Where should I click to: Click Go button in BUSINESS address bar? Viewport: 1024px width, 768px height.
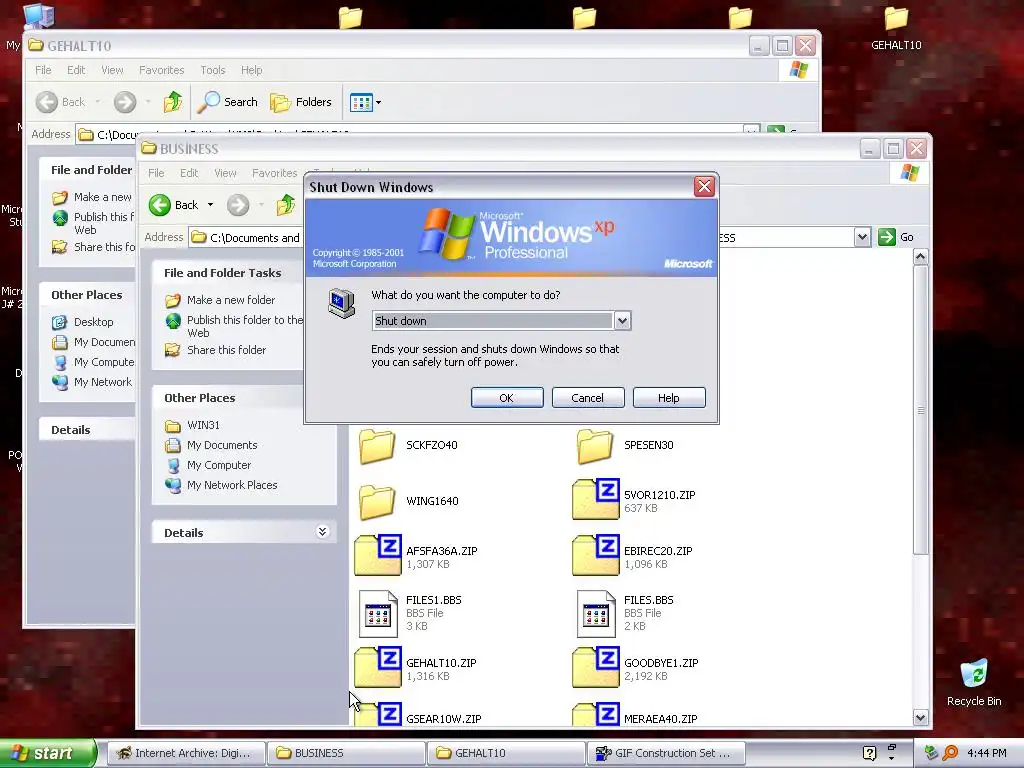(896, 237)
